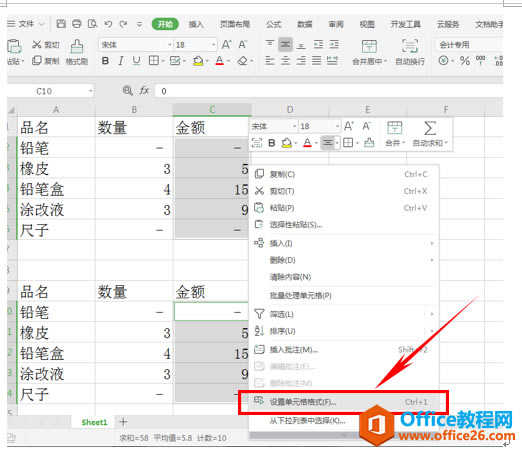This screenshot has height=453, width=522.
Task: Select cell A2 containing 铅笔
Action: [56, 147]
